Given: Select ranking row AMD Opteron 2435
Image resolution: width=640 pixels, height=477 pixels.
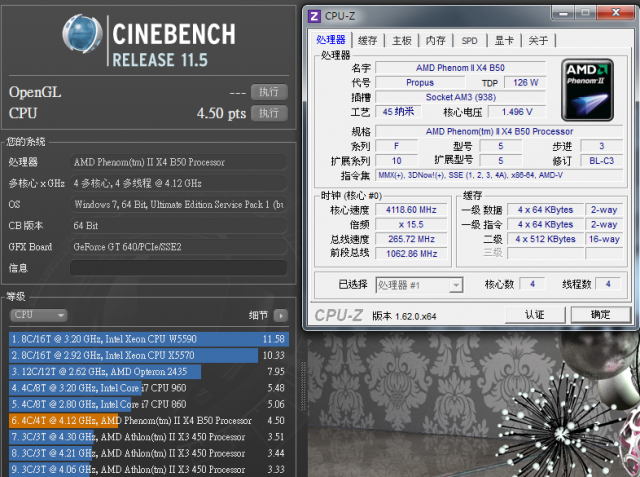Looking at the screenshot, I should tap(149, 372).
